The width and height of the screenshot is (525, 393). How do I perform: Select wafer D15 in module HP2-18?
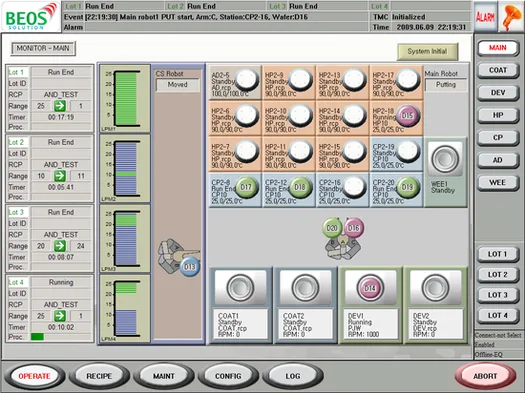407,115
